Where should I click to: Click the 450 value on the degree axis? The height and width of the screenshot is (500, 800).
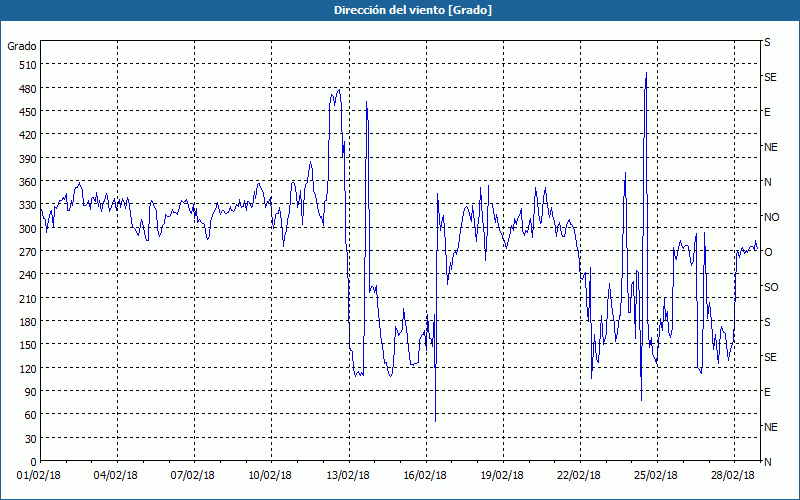pos(28,112)
